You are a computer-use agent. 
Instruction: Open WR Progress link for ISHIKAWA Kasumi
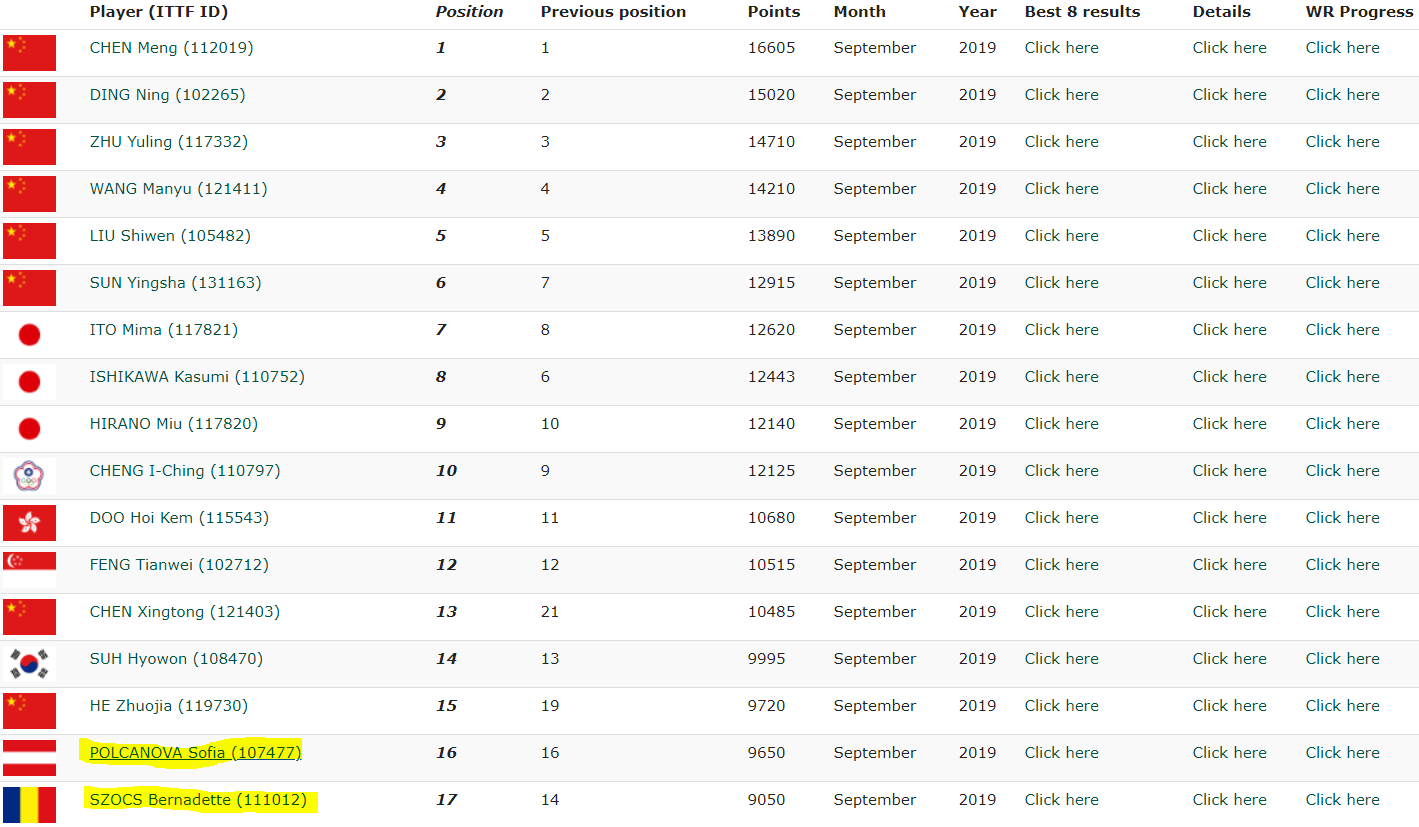coord(1342,377)
